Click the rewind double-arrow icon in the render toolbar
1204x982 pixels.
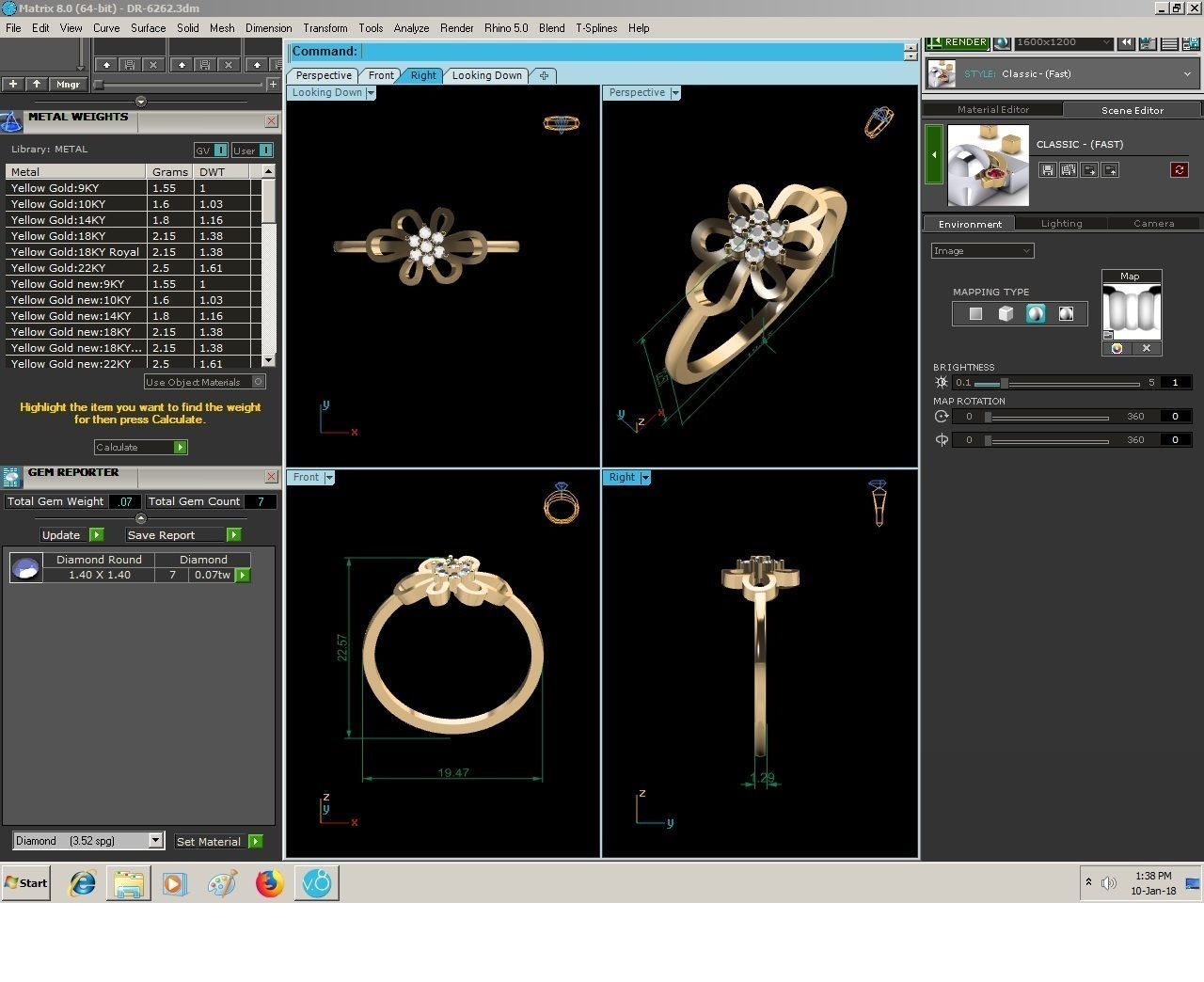click(x=1127, y=43)
